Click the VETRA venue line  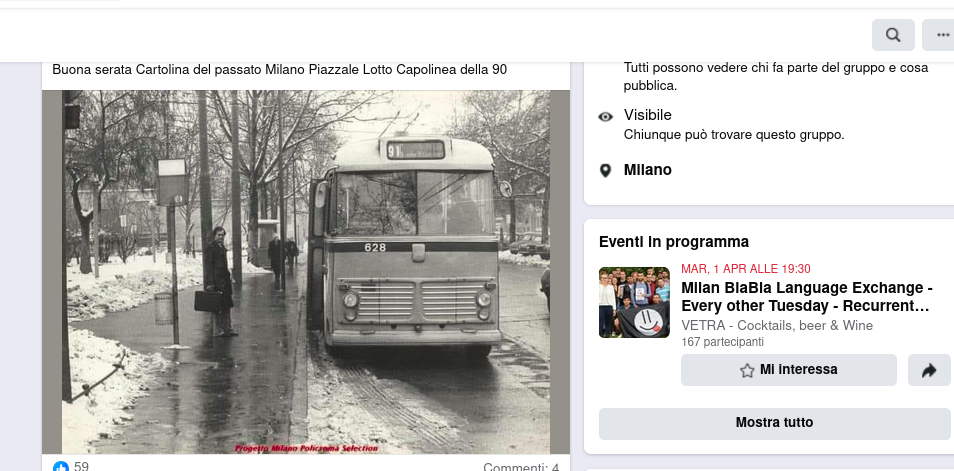(777, 326)
